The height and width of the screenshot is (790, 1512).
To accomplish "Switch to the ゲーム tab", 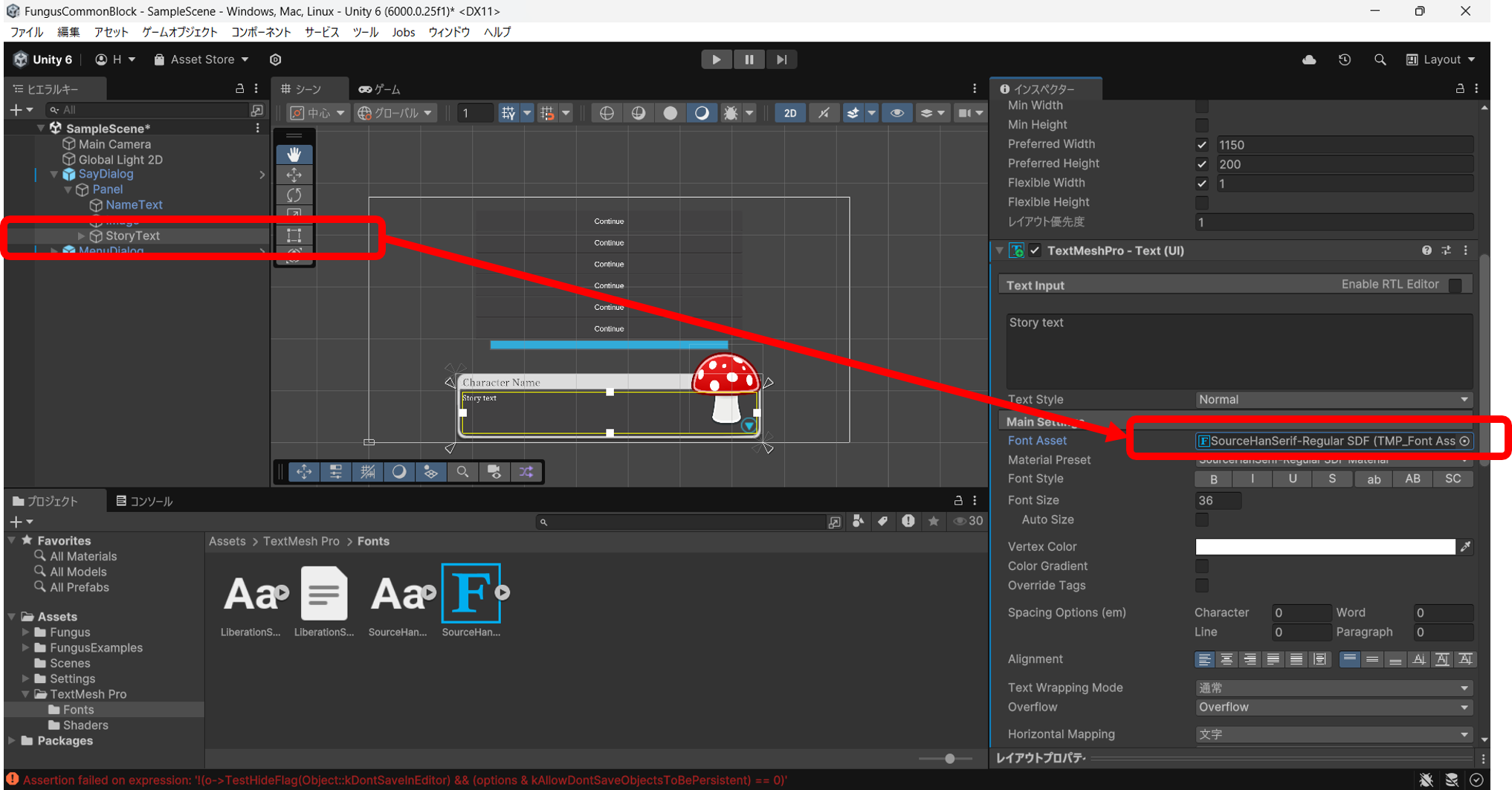I will click(x=380, y=89).
